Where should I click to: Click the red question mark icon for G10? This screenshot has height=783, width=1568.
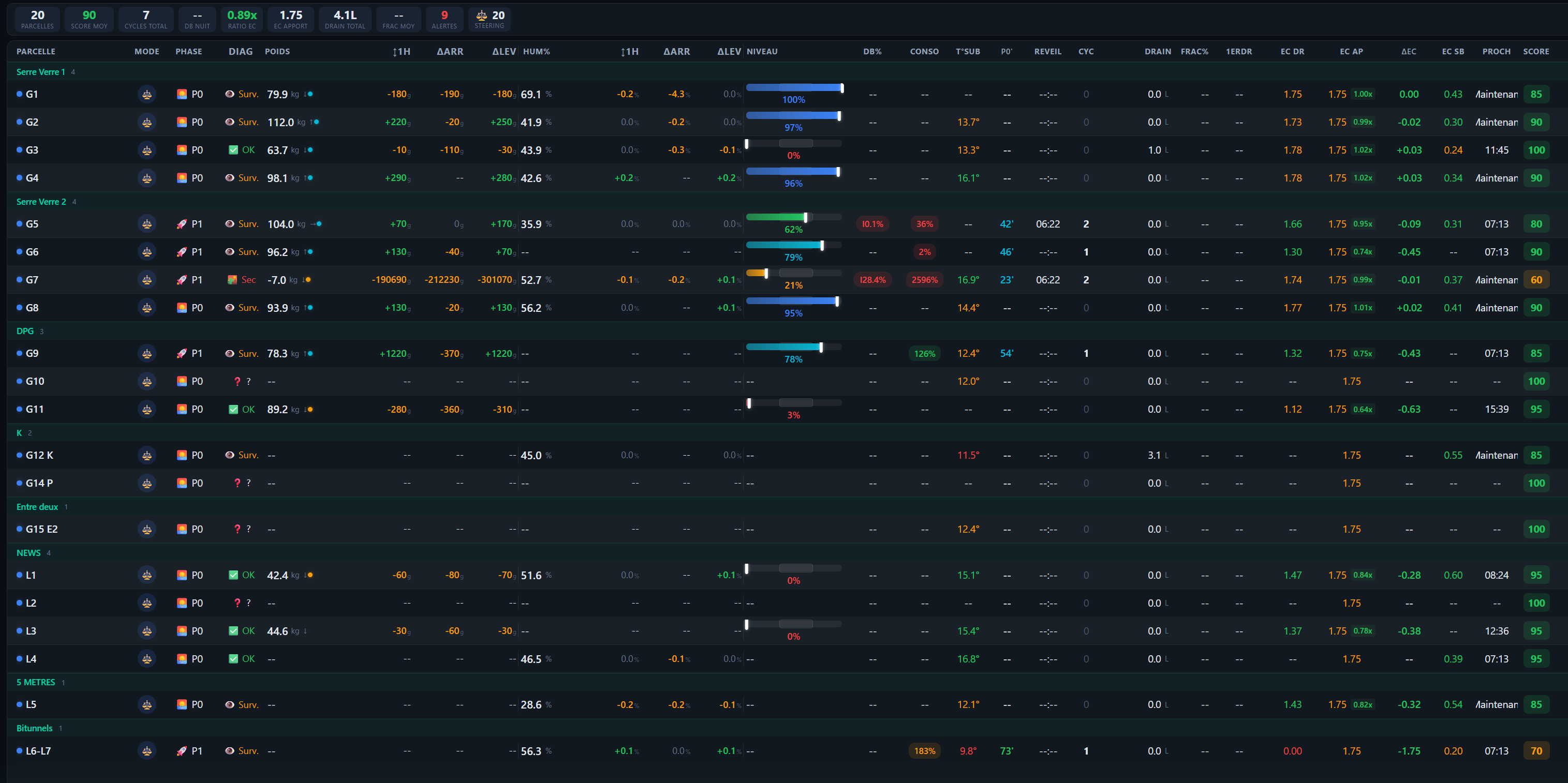pos(237,382)
